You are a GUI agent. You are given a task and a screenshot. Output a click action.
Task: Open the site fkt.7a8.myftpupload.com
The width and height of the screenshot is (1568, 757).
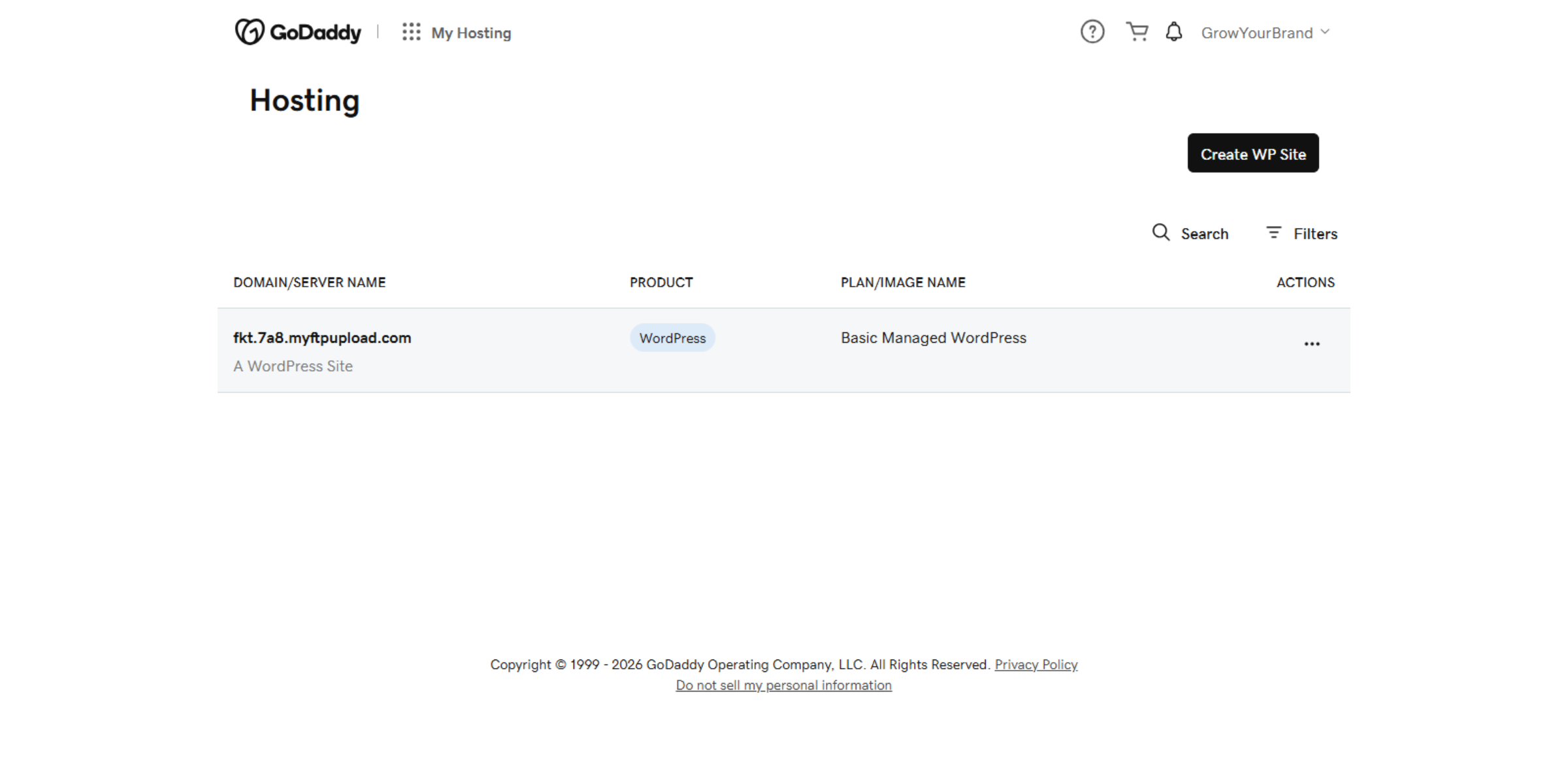point(323,338)
